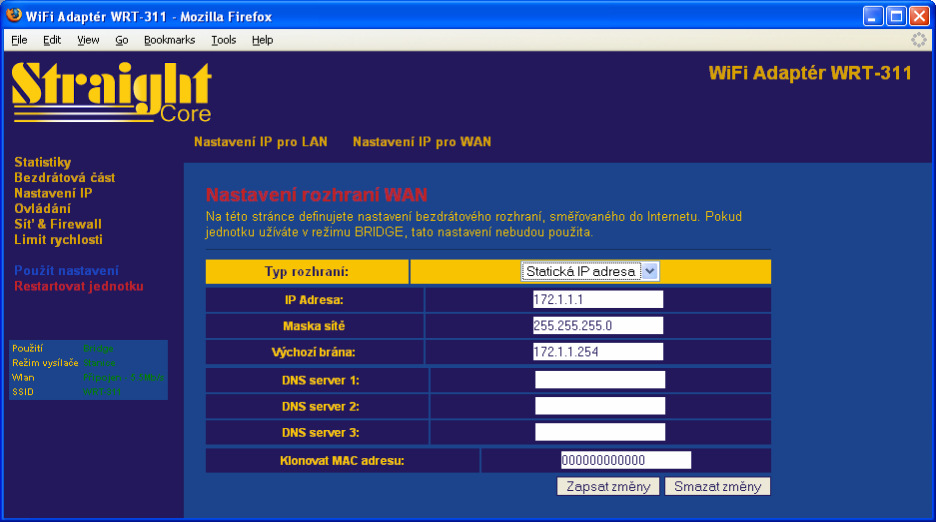This screenshot has height=522, width=936.
Task: Open the View menu
Action: click(x=88, y=40)
